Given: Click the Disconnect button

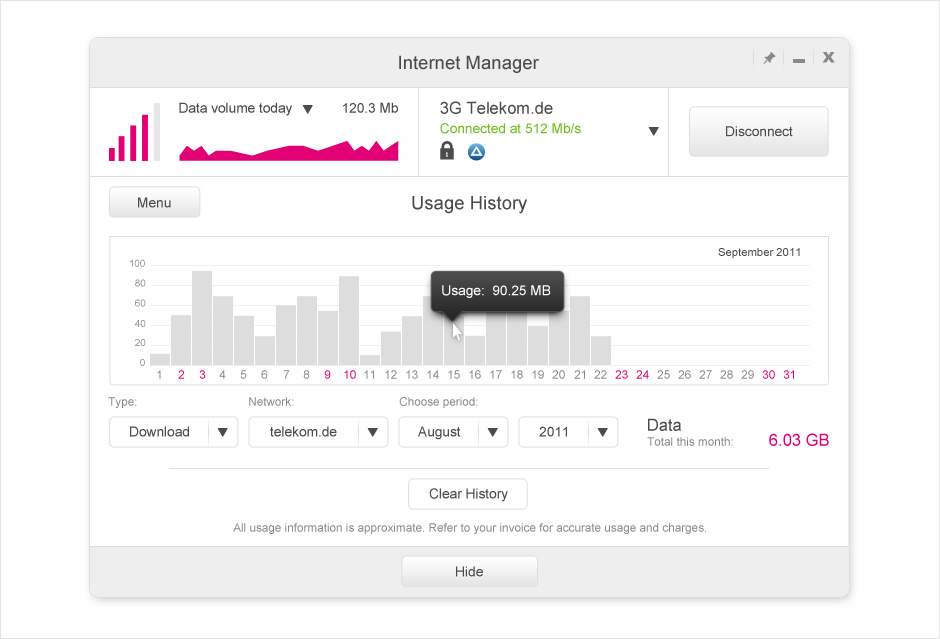Looking at the screenshot, I should pos(758,132).
